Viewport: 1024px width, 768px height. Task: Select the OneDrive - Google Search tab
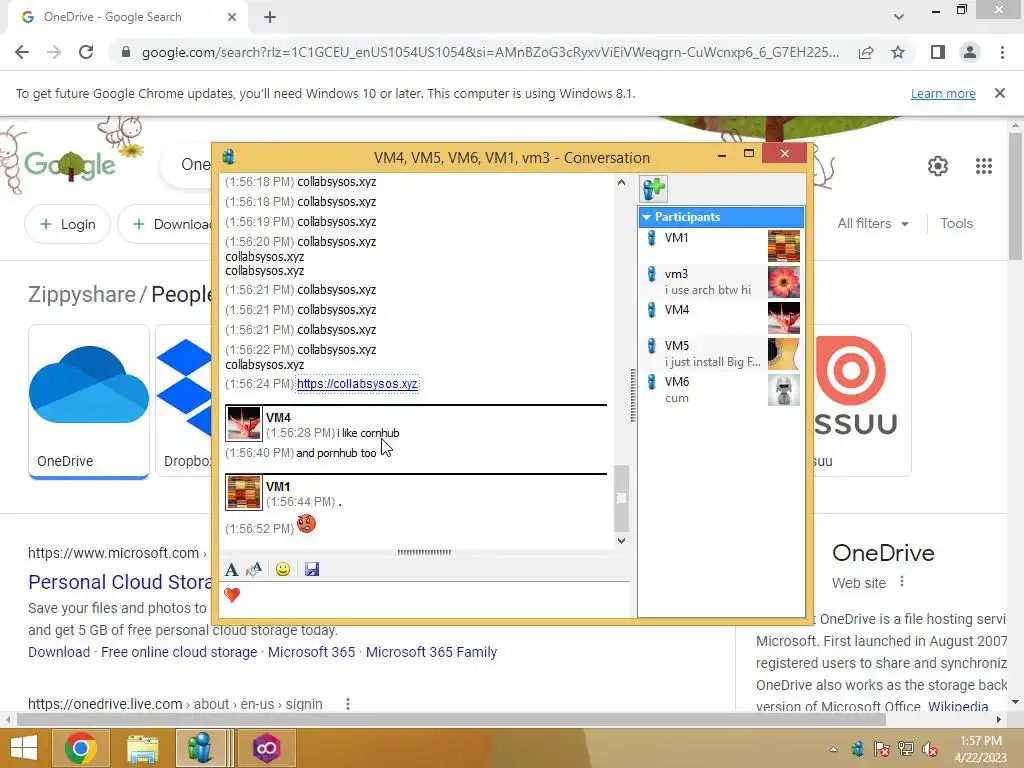[x=127, y=18]
